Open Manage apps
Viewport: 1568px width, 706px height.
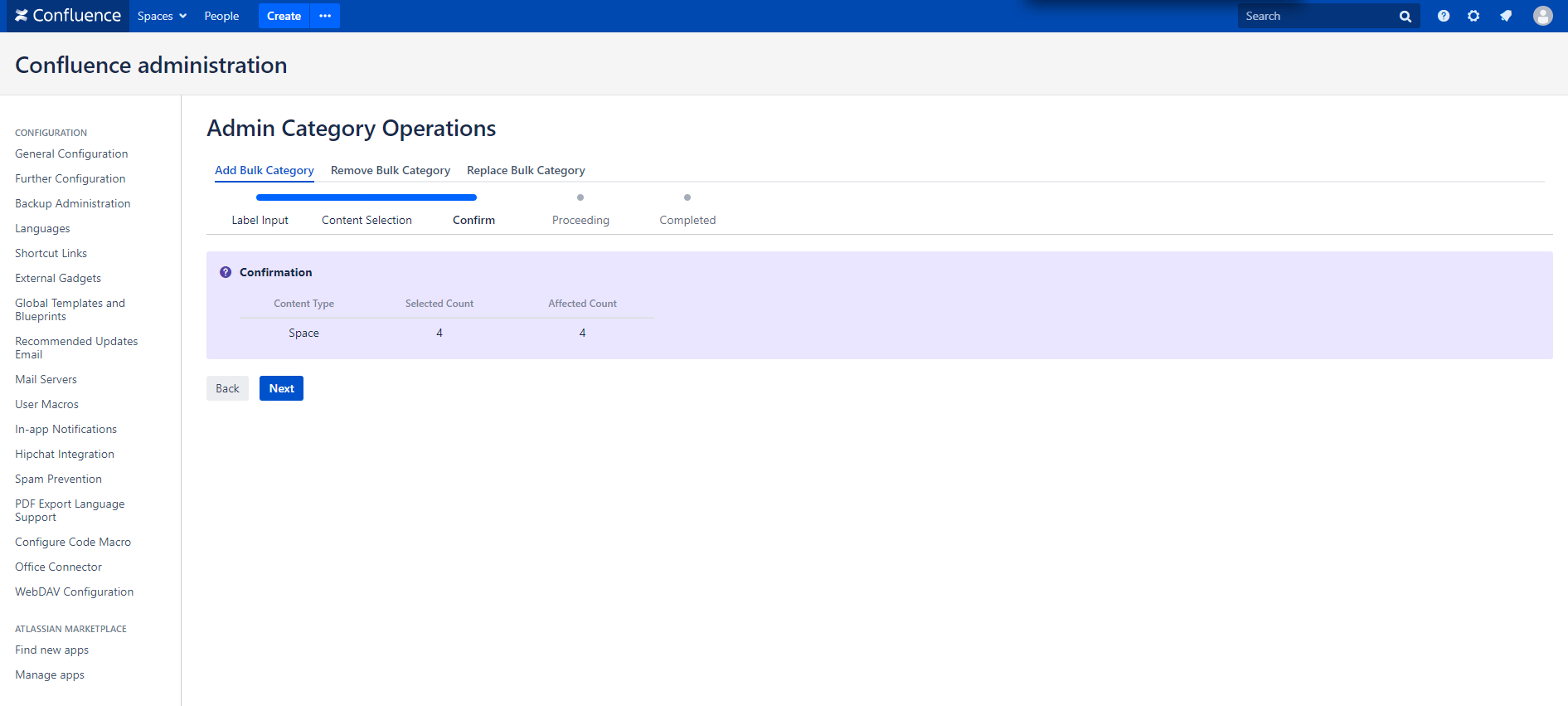click(x=50, y=674)
